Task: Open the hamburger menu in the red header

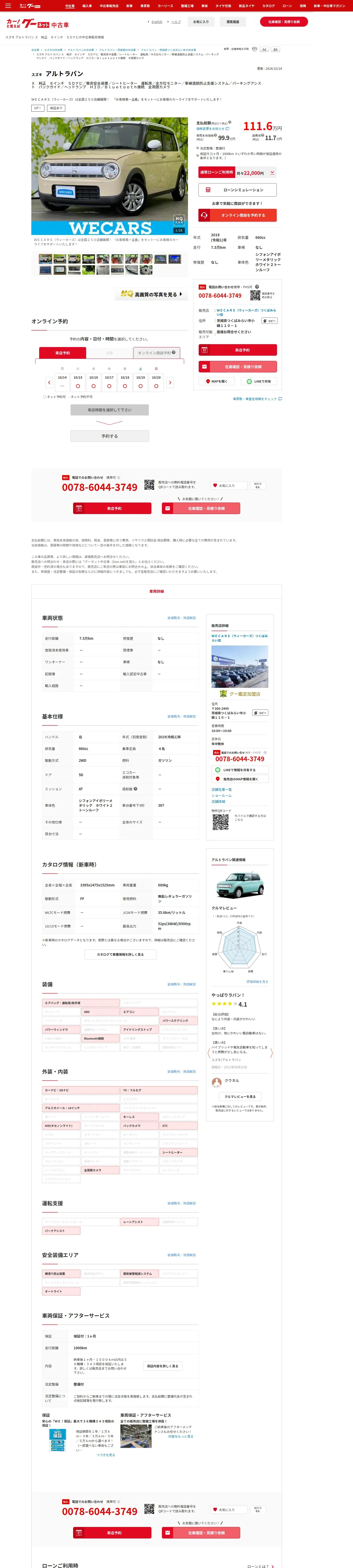Action: click(8, 5)
